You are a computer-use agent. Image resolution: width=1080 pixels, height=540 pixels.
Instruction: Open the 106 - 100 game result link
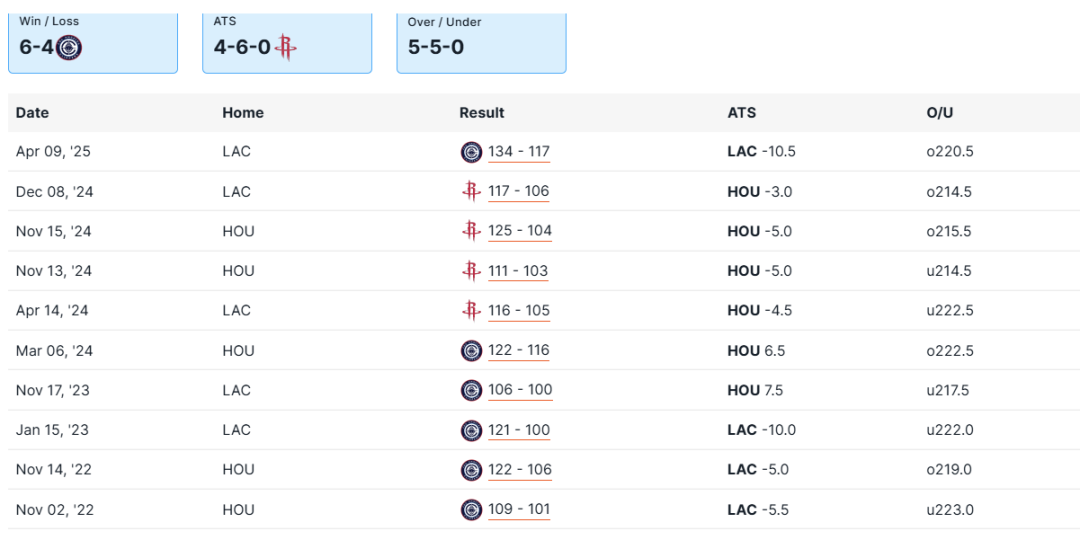pyautogui.click(x=520, y=390)
